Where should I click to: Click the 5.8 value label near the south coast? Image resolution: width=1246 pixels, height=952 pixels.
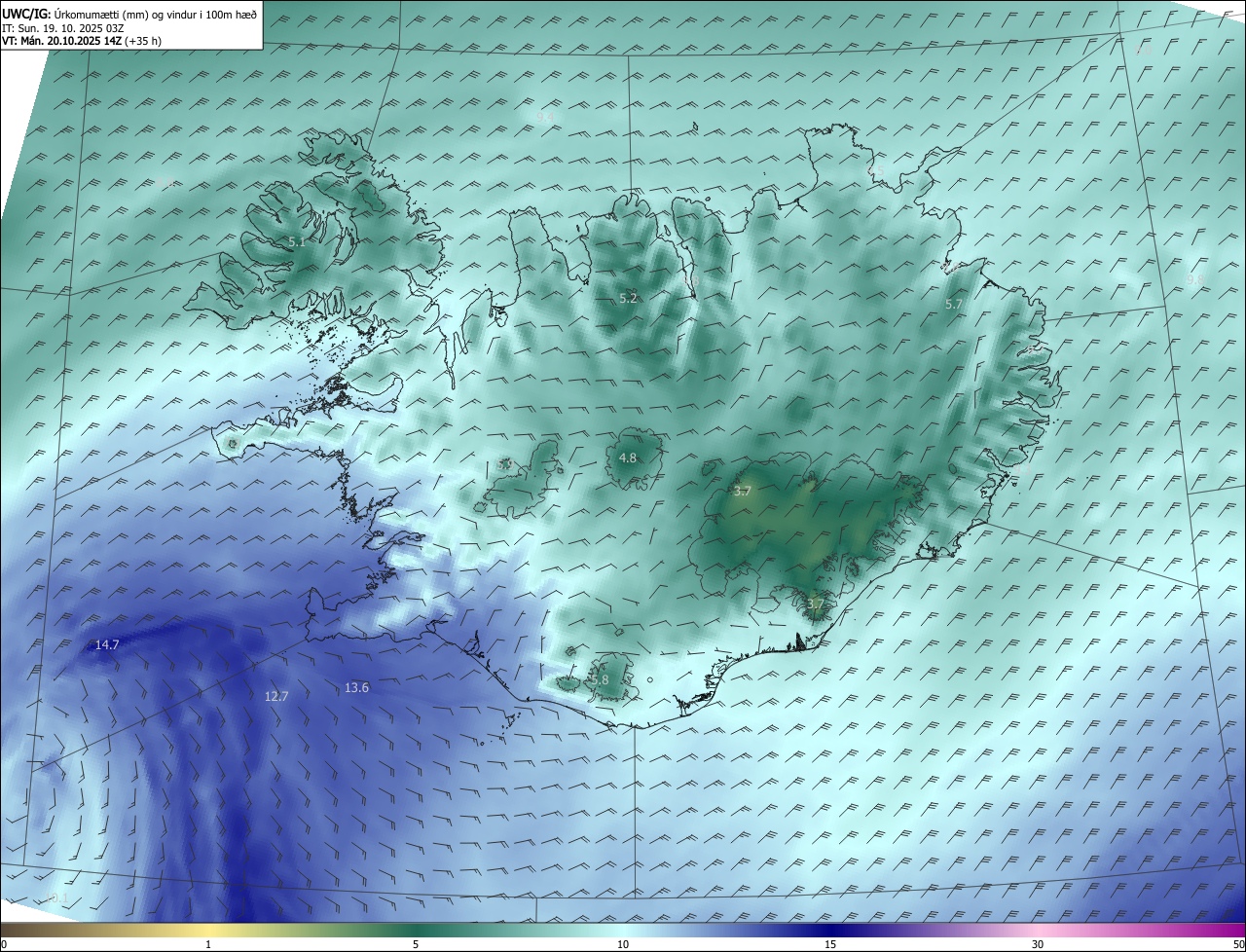coord(600,679)
